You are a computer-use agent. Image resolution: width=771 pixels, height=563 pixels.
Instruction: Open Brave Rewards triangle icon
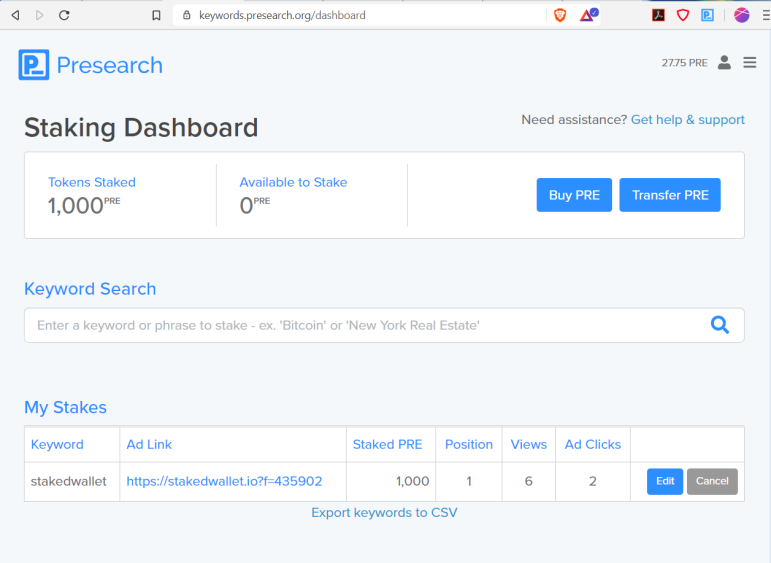(588, 15)
